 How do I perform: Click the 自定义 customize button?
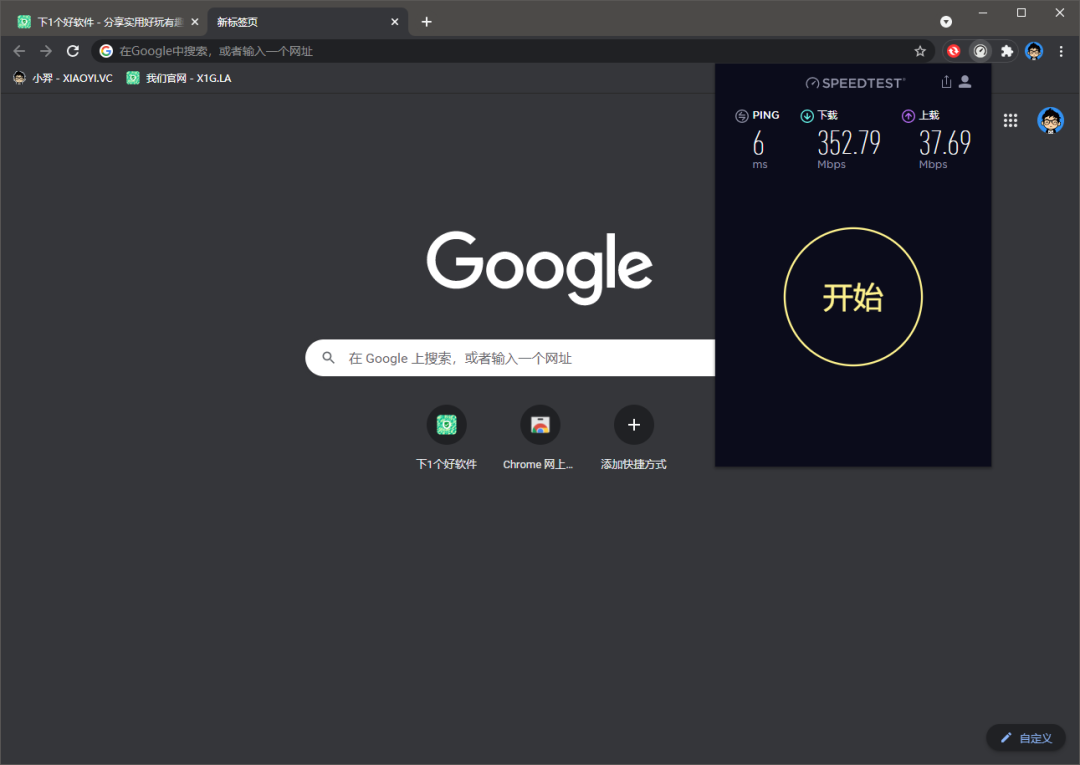(x=1025, y=738)
